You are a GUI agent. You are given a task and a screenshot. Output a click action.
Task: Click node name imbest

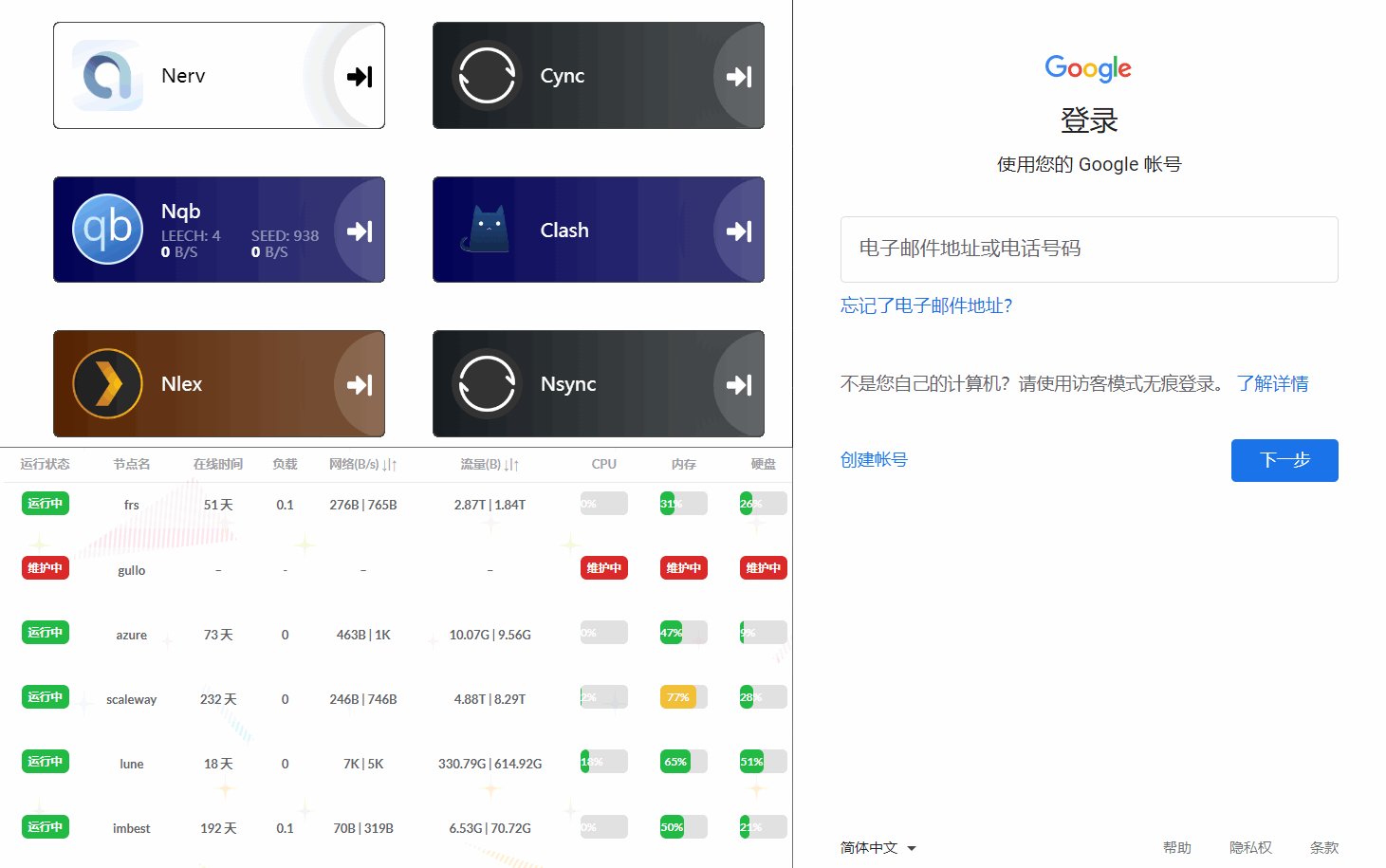132,828
